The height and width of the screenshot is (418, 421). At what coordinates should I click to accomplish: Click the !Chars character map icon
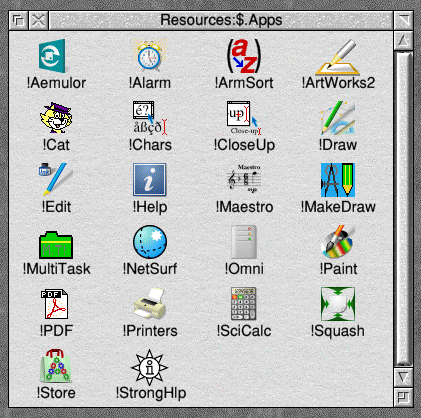tap(150, 118)
